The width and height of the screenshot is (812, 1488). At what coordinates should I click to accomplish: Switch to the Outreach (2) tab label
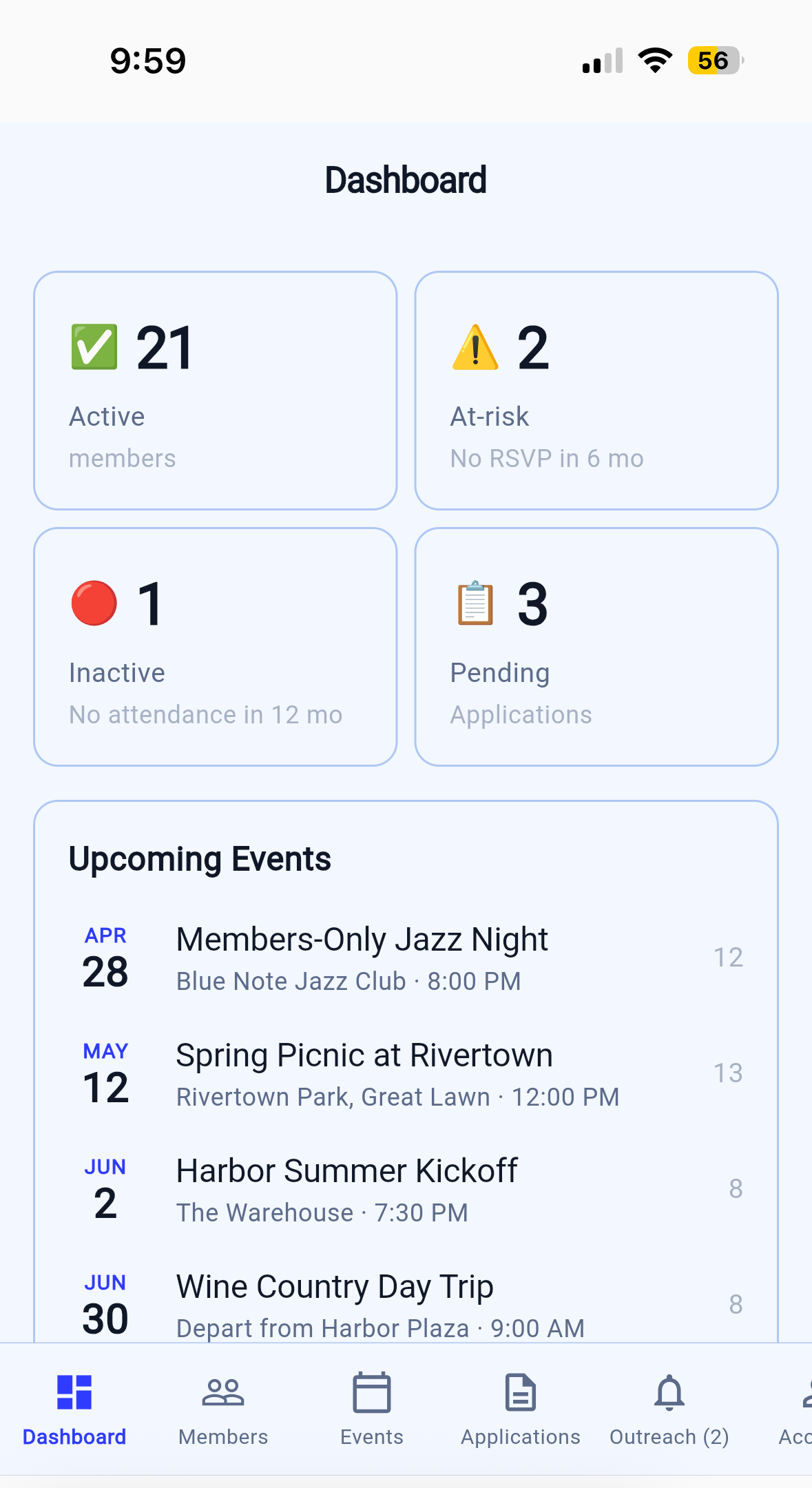point(669,1437)
